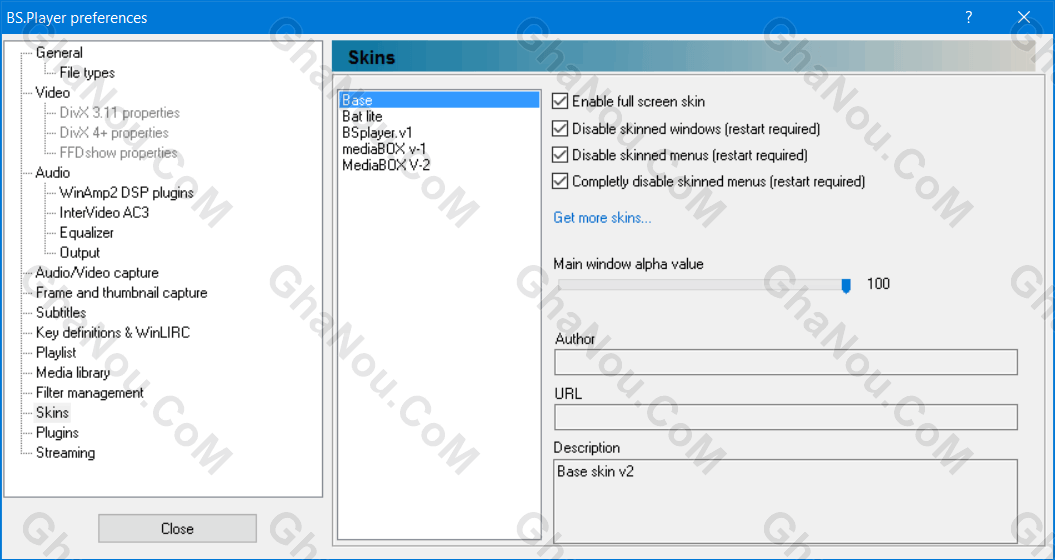Enable full screen skin checkbox
The width and height of the screenshot is (1055, 560).
[x=560, y=102]
